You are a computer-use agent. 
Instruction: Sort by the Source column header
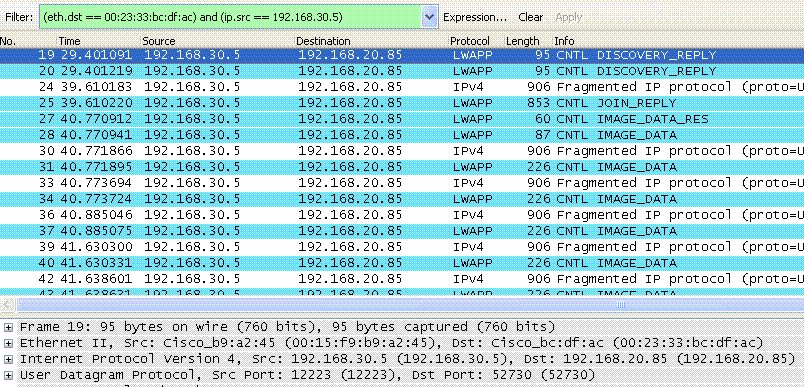coord(217,41)
